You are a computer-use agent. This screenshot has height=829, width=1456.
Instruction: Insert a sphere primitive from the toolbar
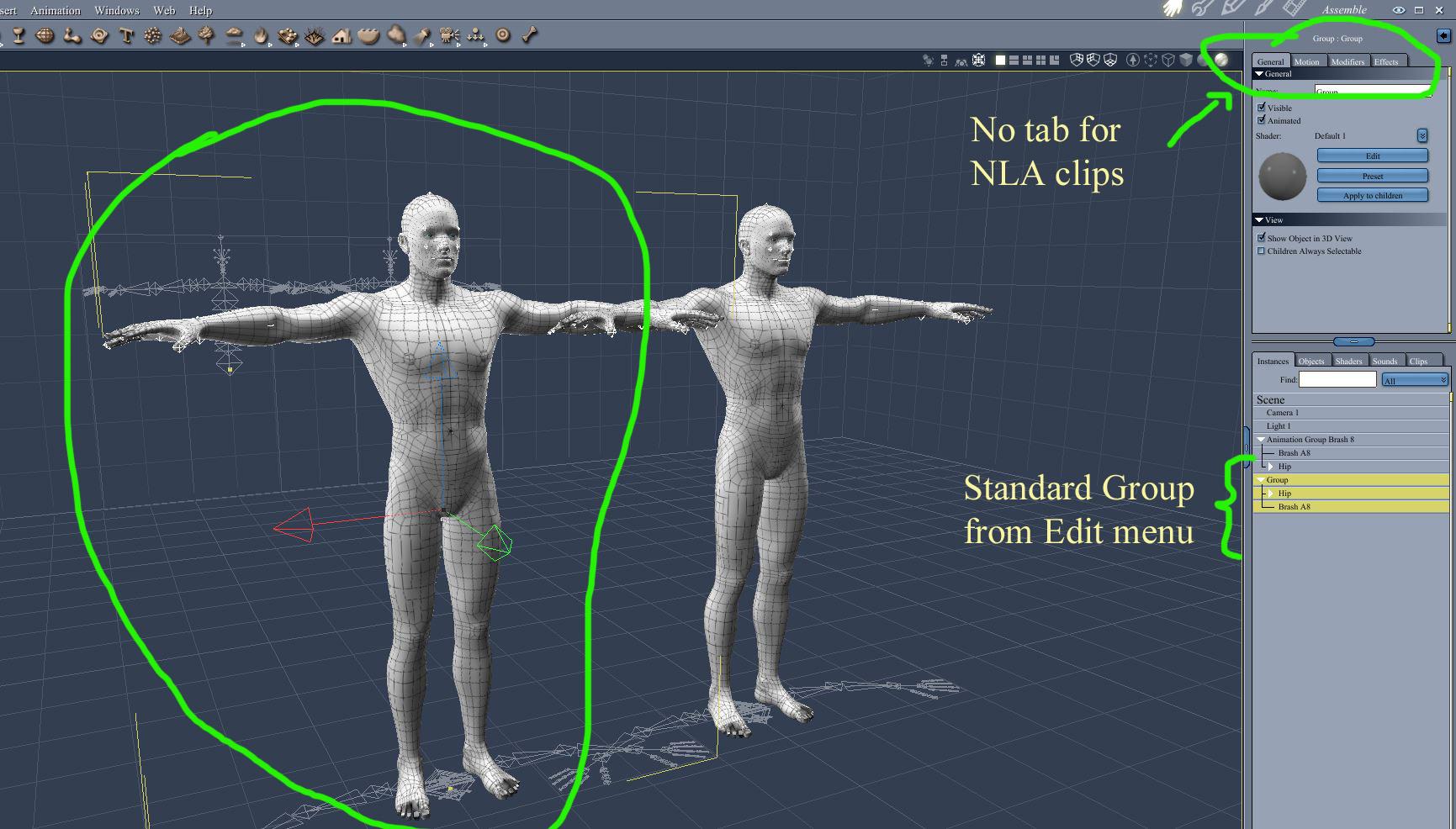45,35
